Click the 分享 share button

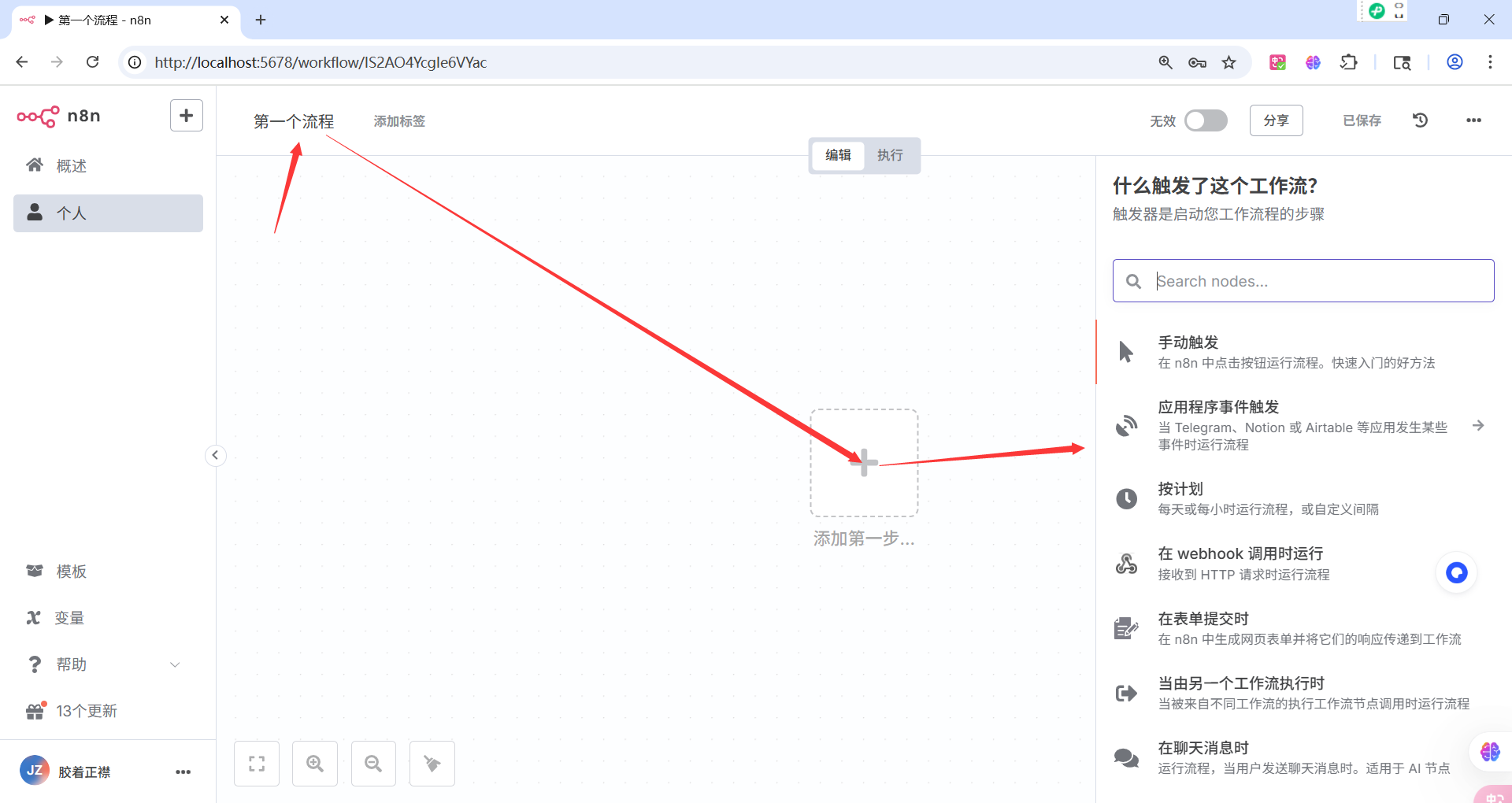1276,120
